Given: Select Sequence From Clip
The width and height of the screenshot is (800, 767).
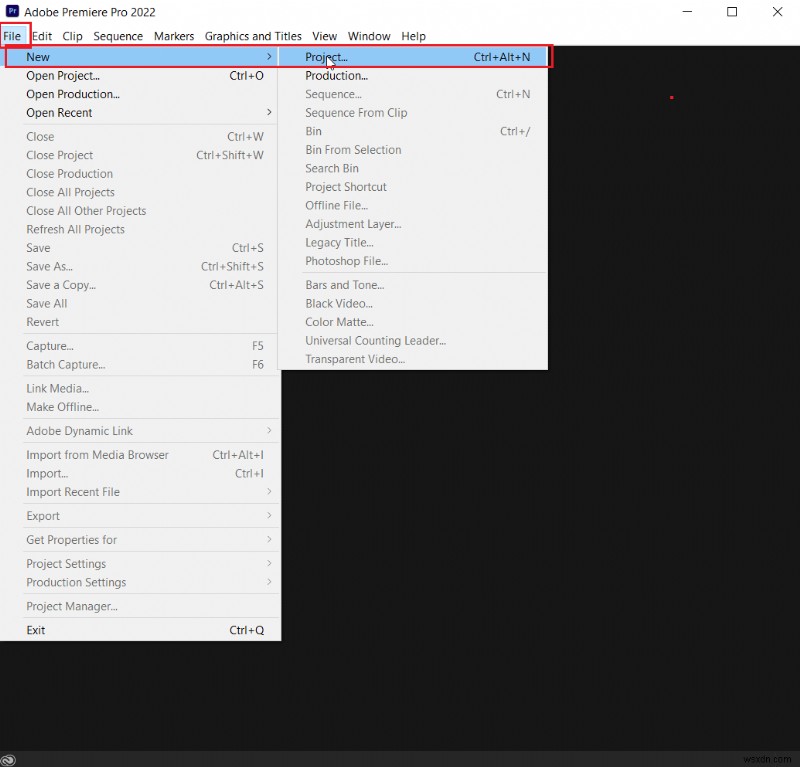Looking at the screenshot, I should (x=413, y=113).
